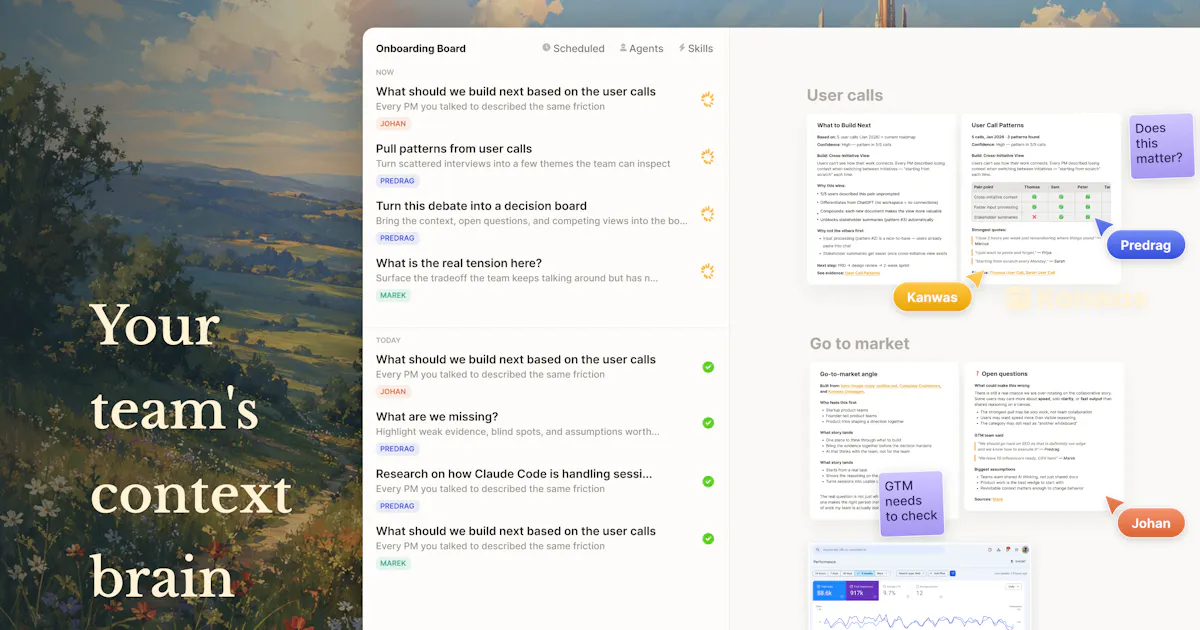Click PREDRAG tag under 'Research on how Claude Code'

[x=398, y=506]
